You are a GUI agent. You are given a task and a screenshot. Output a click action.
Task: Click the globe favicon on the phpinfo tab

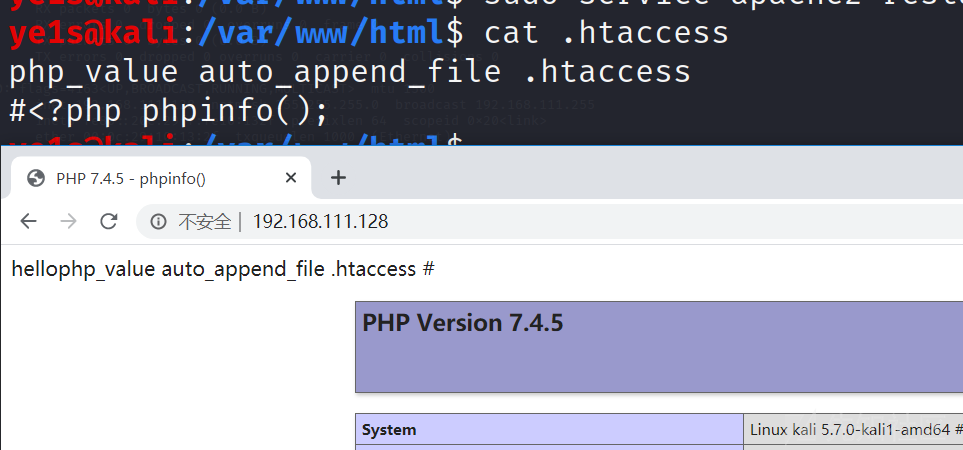click(36, 178)
